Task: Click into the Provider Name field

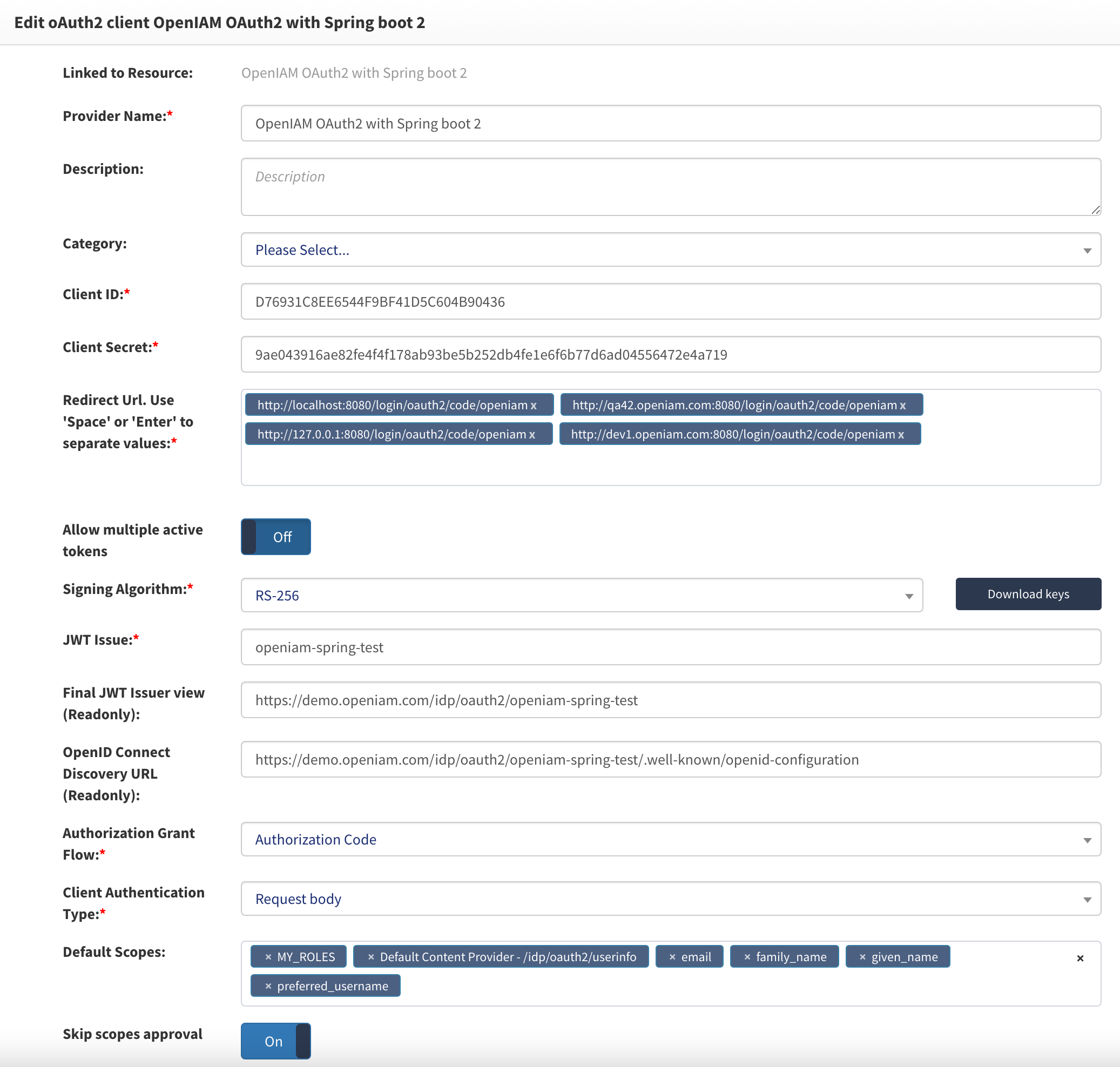Action: tap(671, 124)
